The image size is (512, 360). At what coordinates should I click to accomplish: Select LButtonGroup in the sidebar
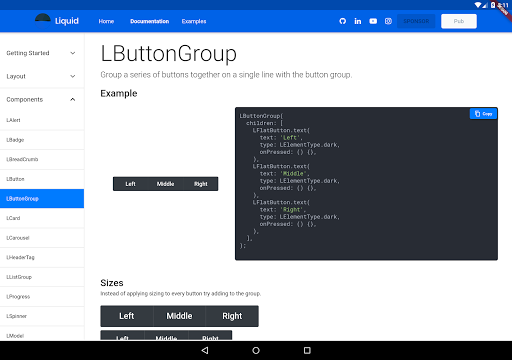42,199
